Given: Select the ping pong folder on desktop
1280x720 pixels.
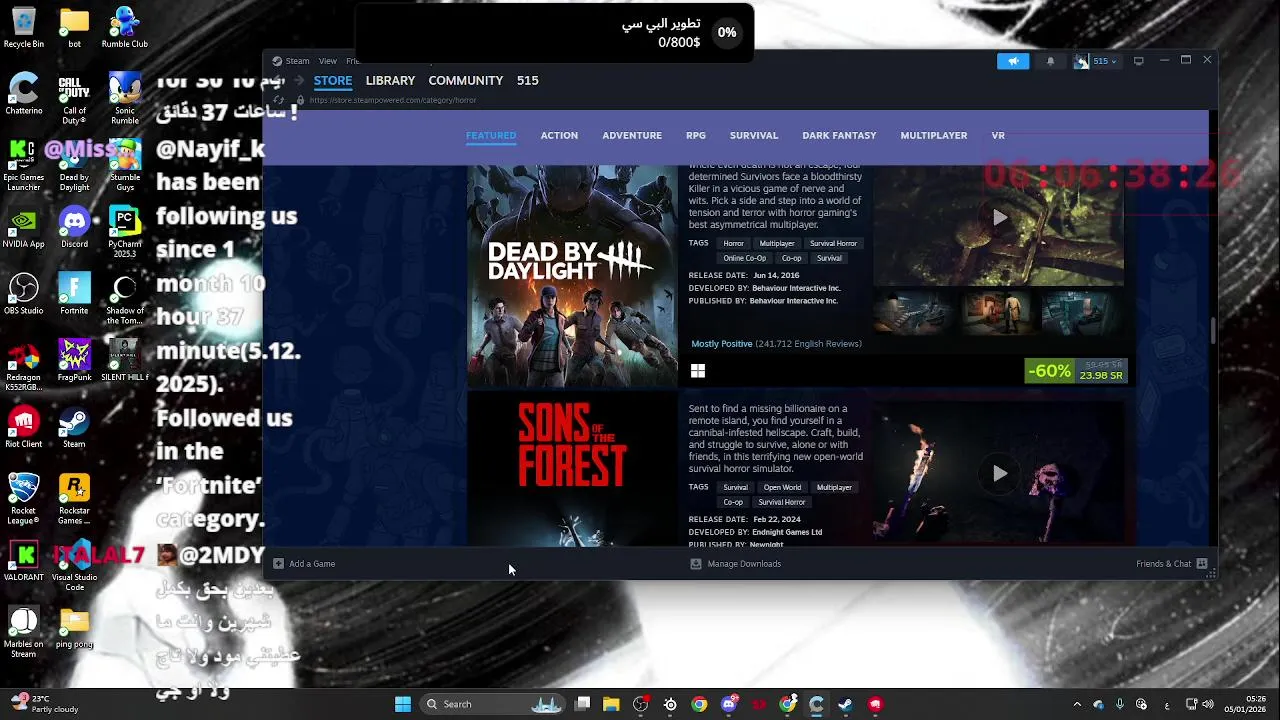Looking at the screenshot, I should click(74, 628).
